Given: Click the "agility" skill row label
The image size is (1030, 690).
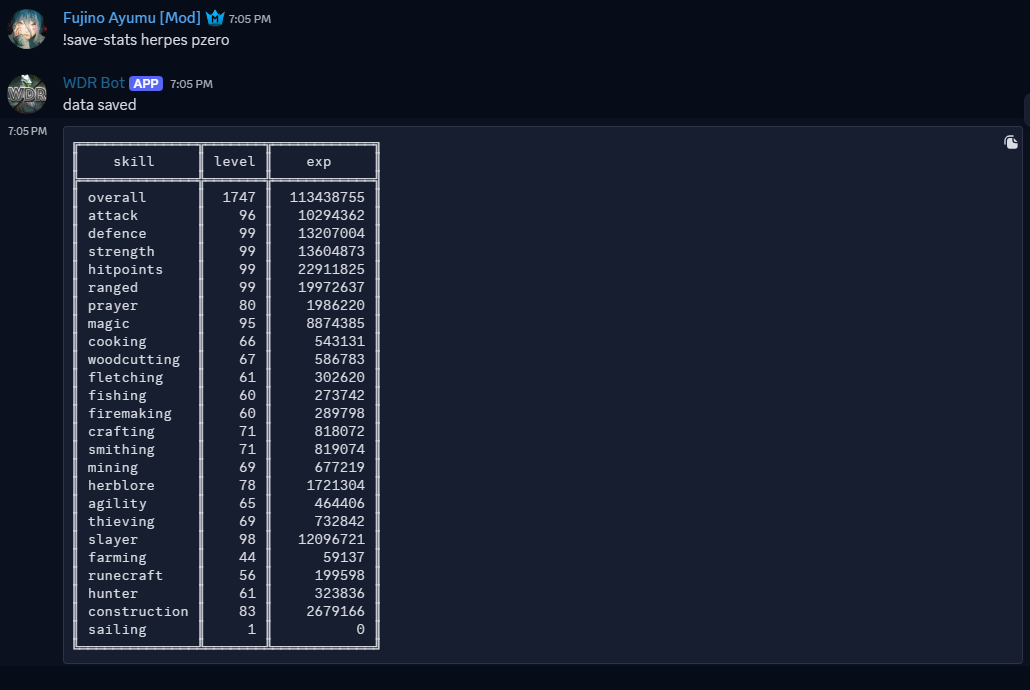Looking at the screenshot, I should pyautogui.click(x=117, y=503).
